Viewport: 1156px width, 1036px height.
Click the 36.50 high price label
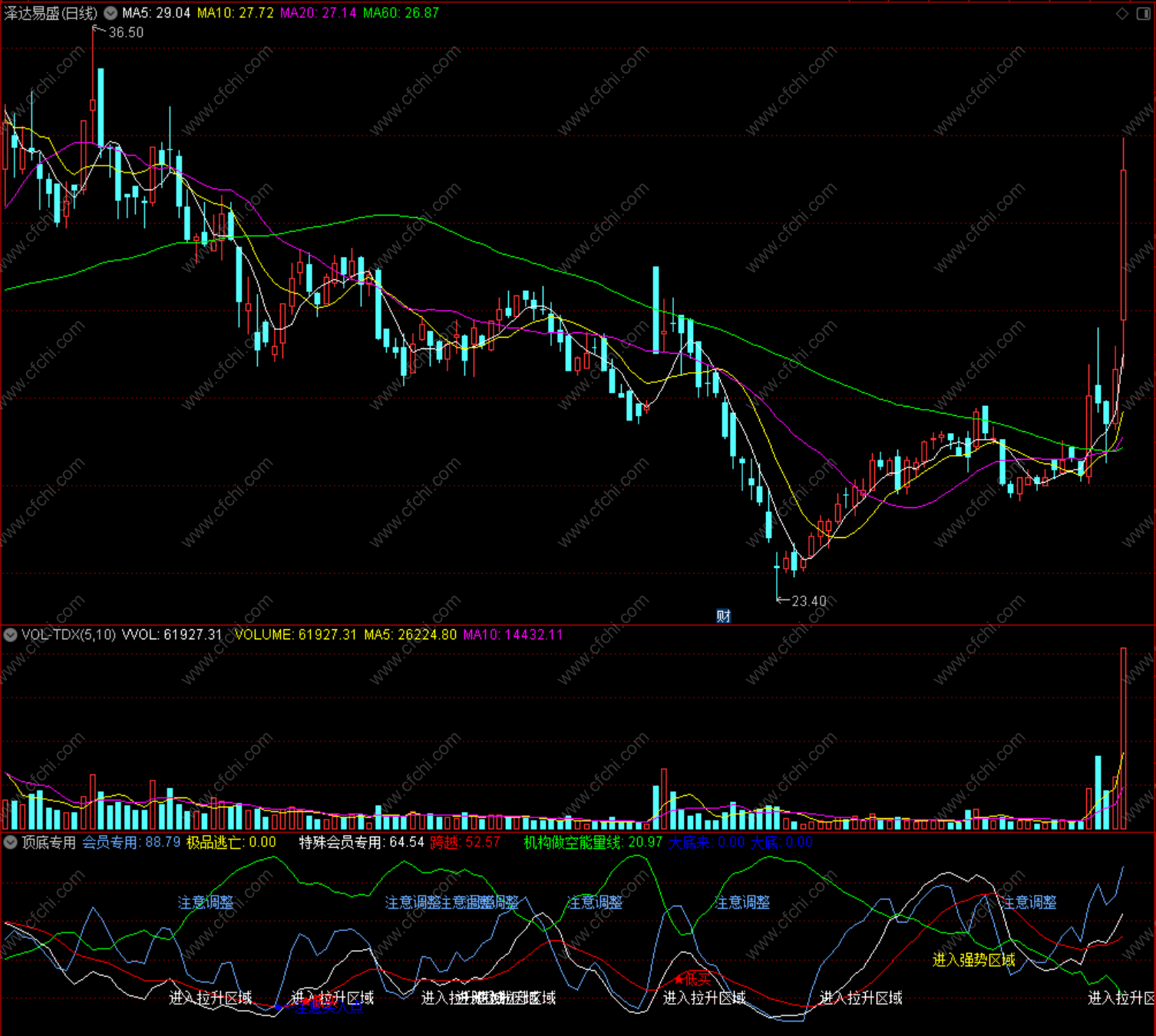126,32
